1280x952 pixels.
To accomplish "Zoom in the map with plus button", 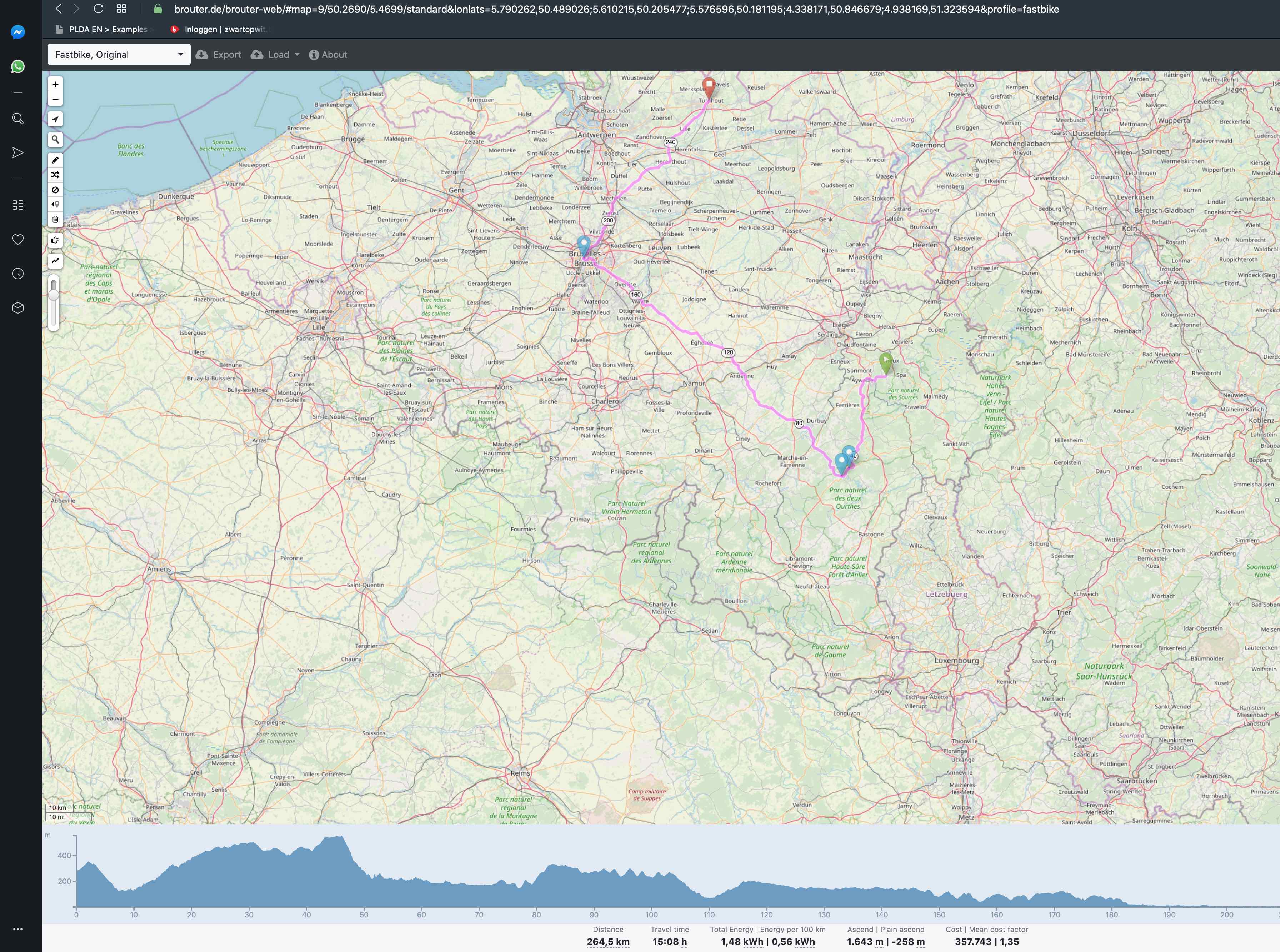I will [55, 84].
